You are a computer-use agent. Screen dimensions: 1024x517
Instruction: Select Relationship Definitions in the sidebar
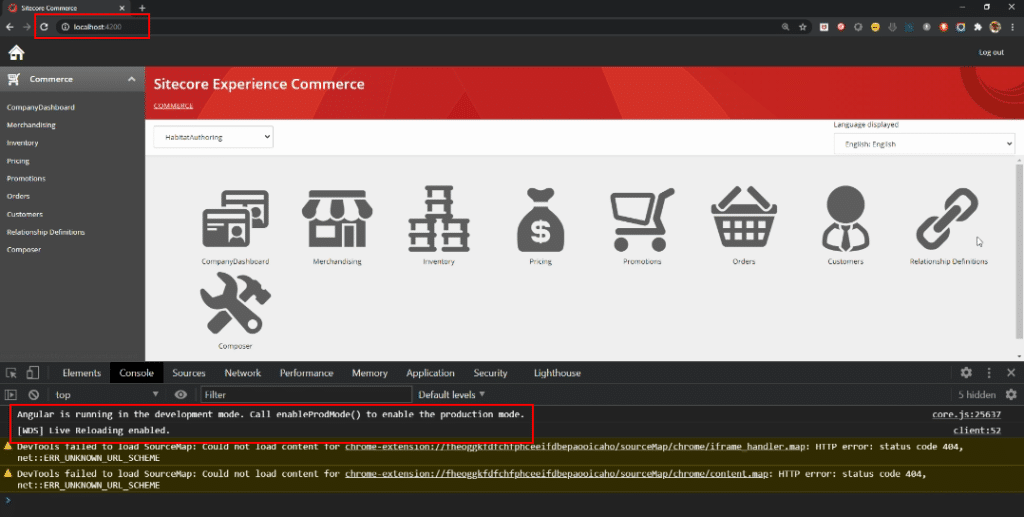coord(46,232)
